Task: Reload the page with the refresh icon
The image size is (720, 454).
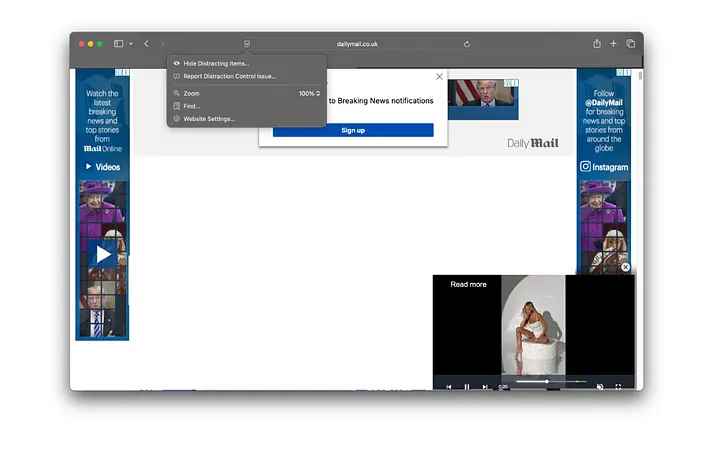Action: pos(467,44)
